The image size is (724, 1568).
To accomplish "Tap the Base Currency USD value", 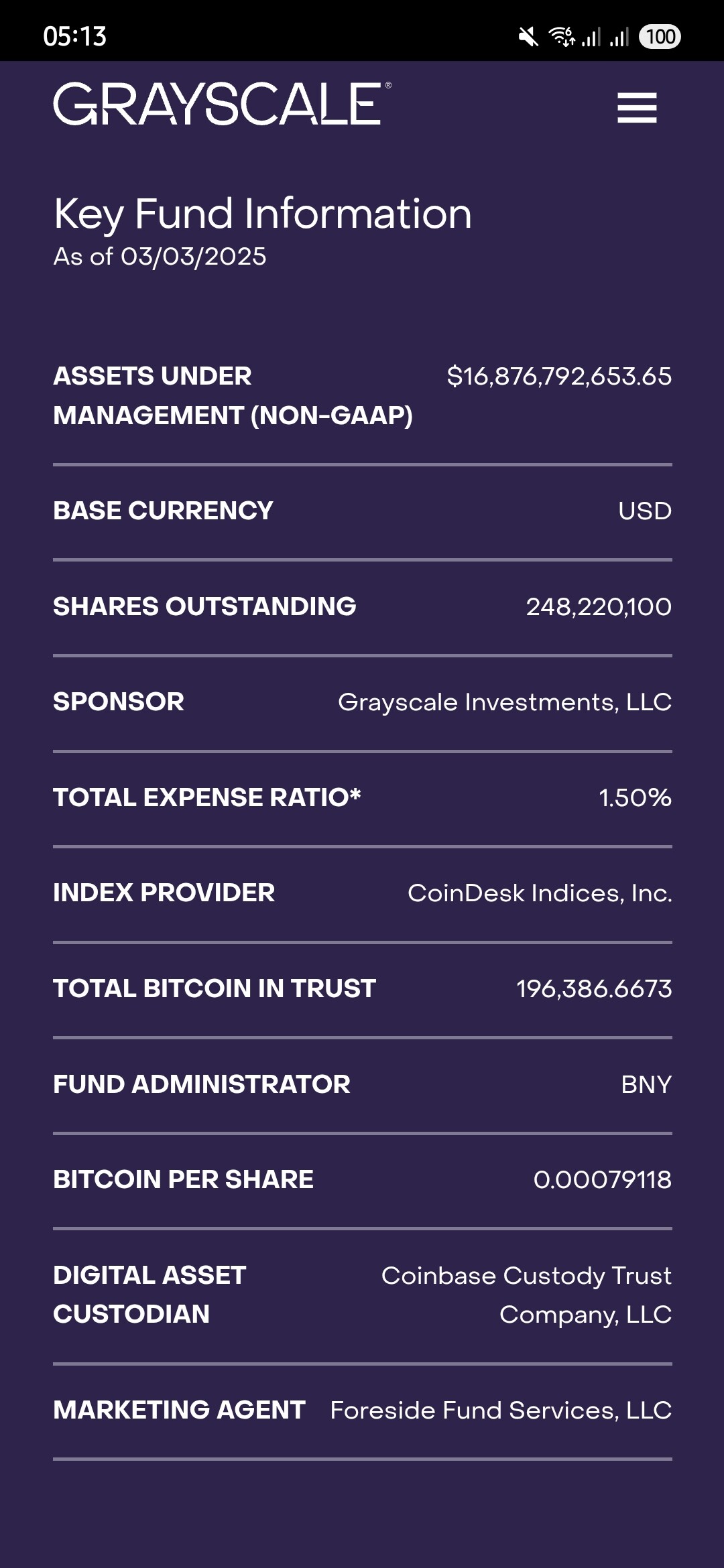I will point(644,511).
